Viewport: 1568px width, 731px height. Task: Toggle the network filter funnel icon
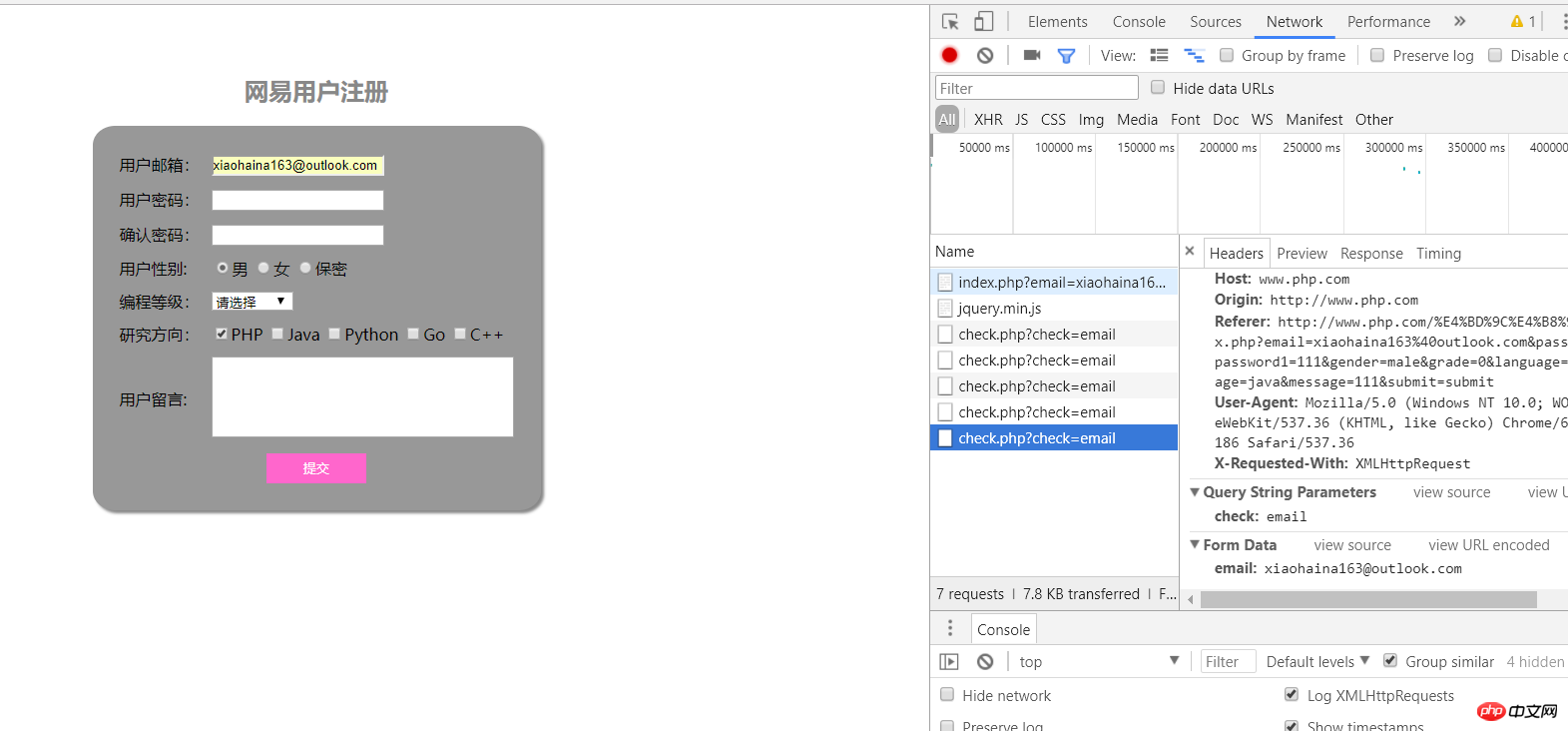(1066, 56)
